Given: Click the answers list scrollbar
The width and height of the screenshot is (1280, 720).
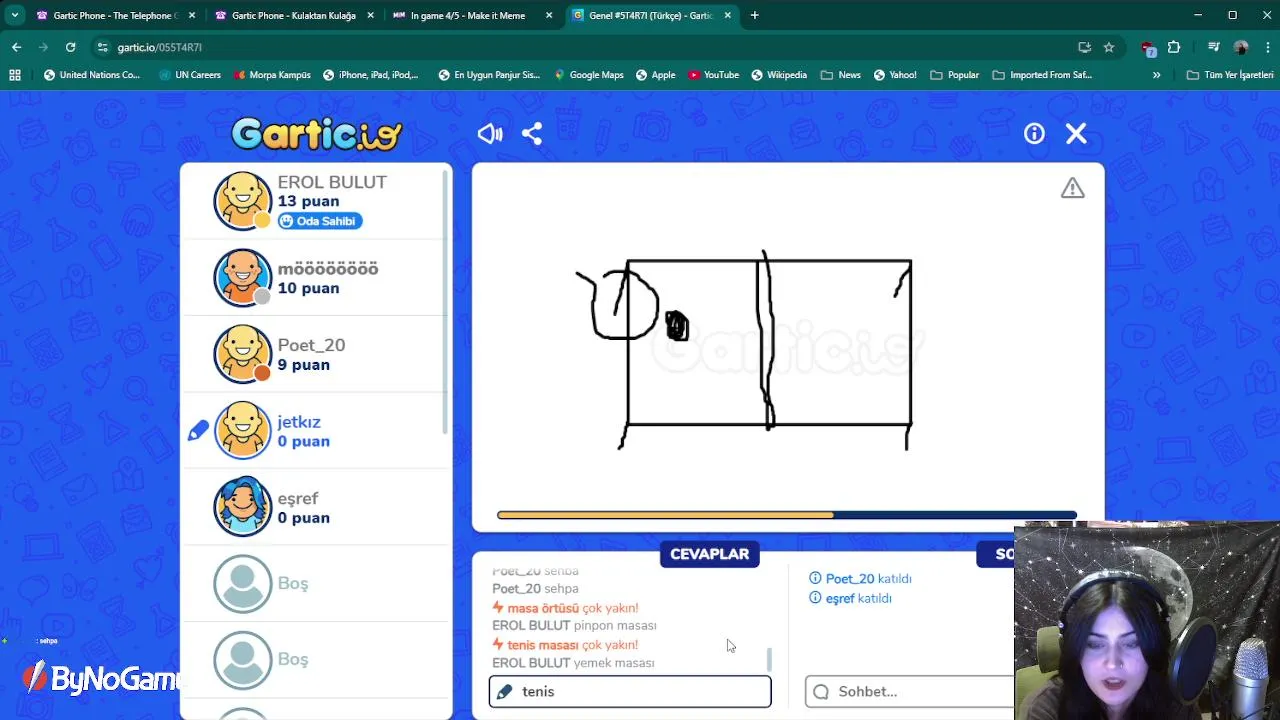Looking at the screenshot, I should [x=769, y=660].
